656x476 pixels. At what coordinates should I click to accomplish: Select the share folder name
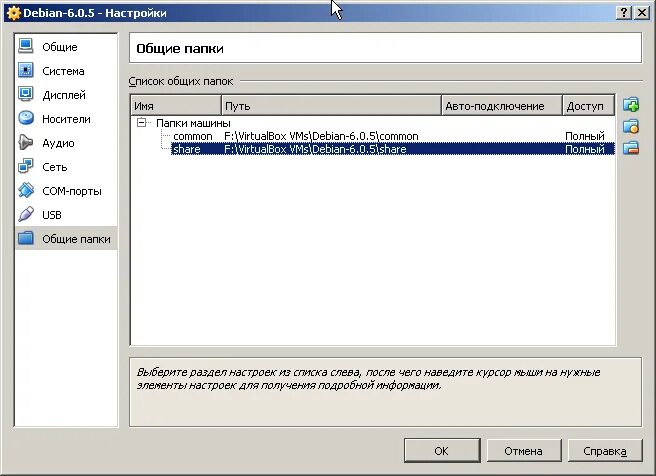pyautogui.click(x=187, y=149)
